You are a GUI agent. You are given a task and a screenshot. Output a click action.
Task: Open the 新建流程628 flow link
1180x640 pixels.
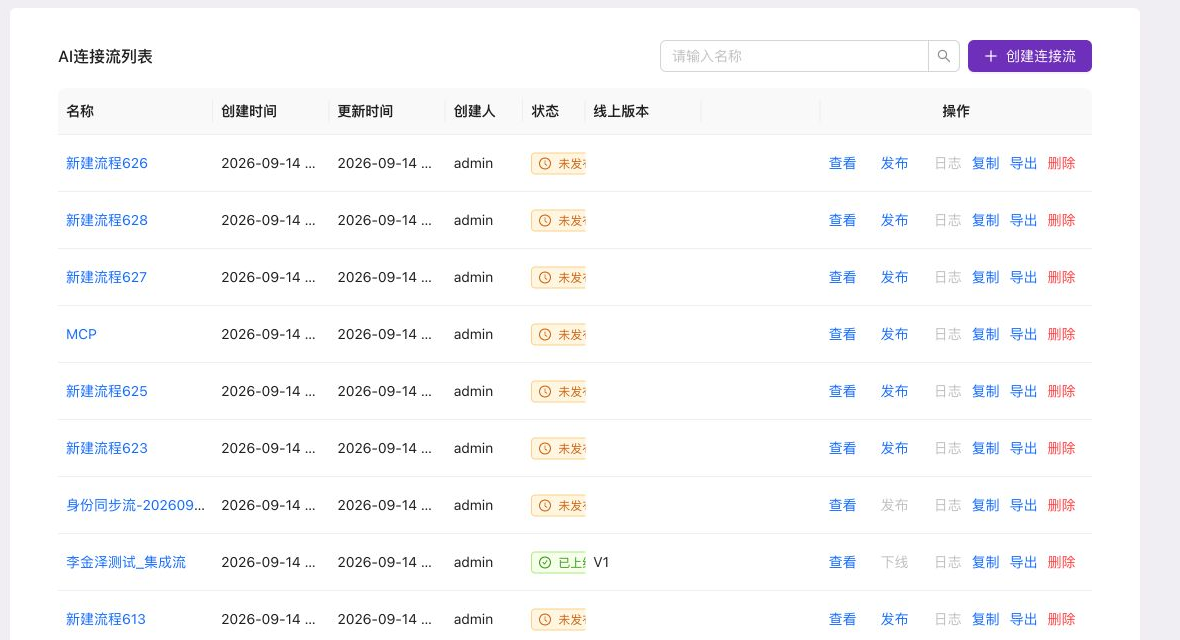click(107, 221)
